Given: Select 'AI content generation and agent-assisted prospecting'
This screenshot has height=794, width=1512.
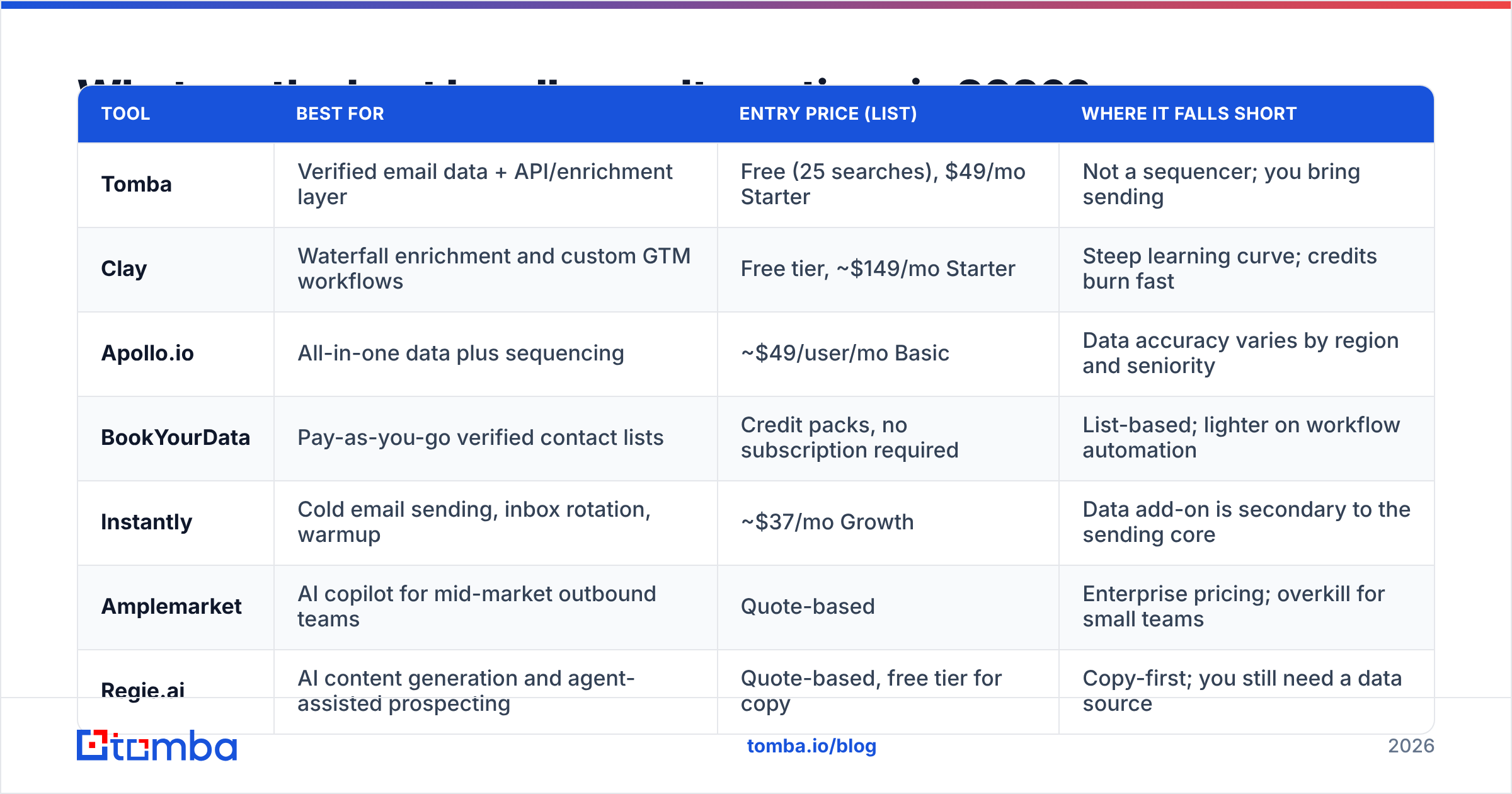Looking at the screenshot, I should pos(466,691).
